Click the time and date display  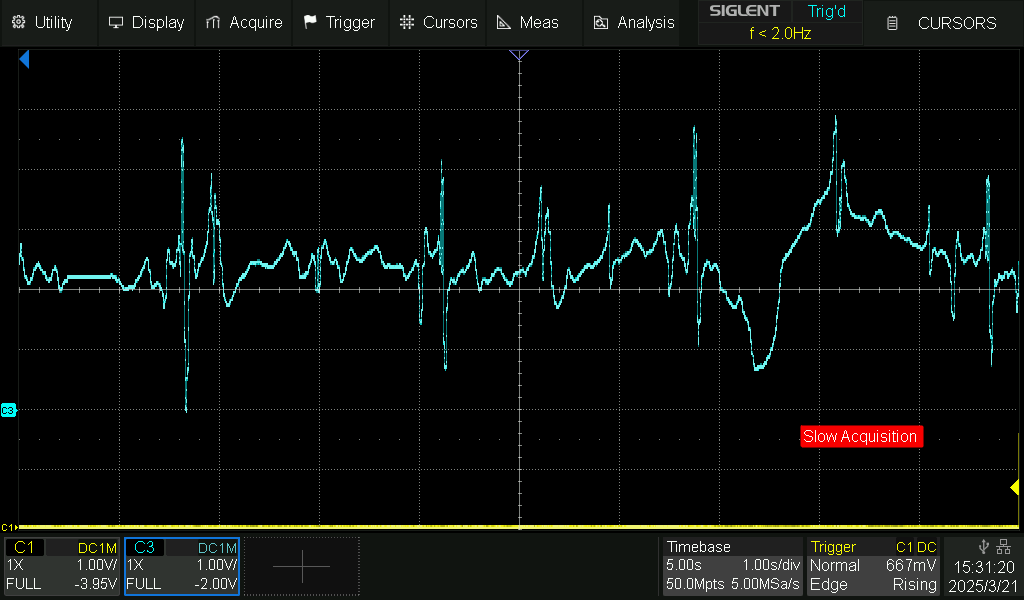pos(983,574)
